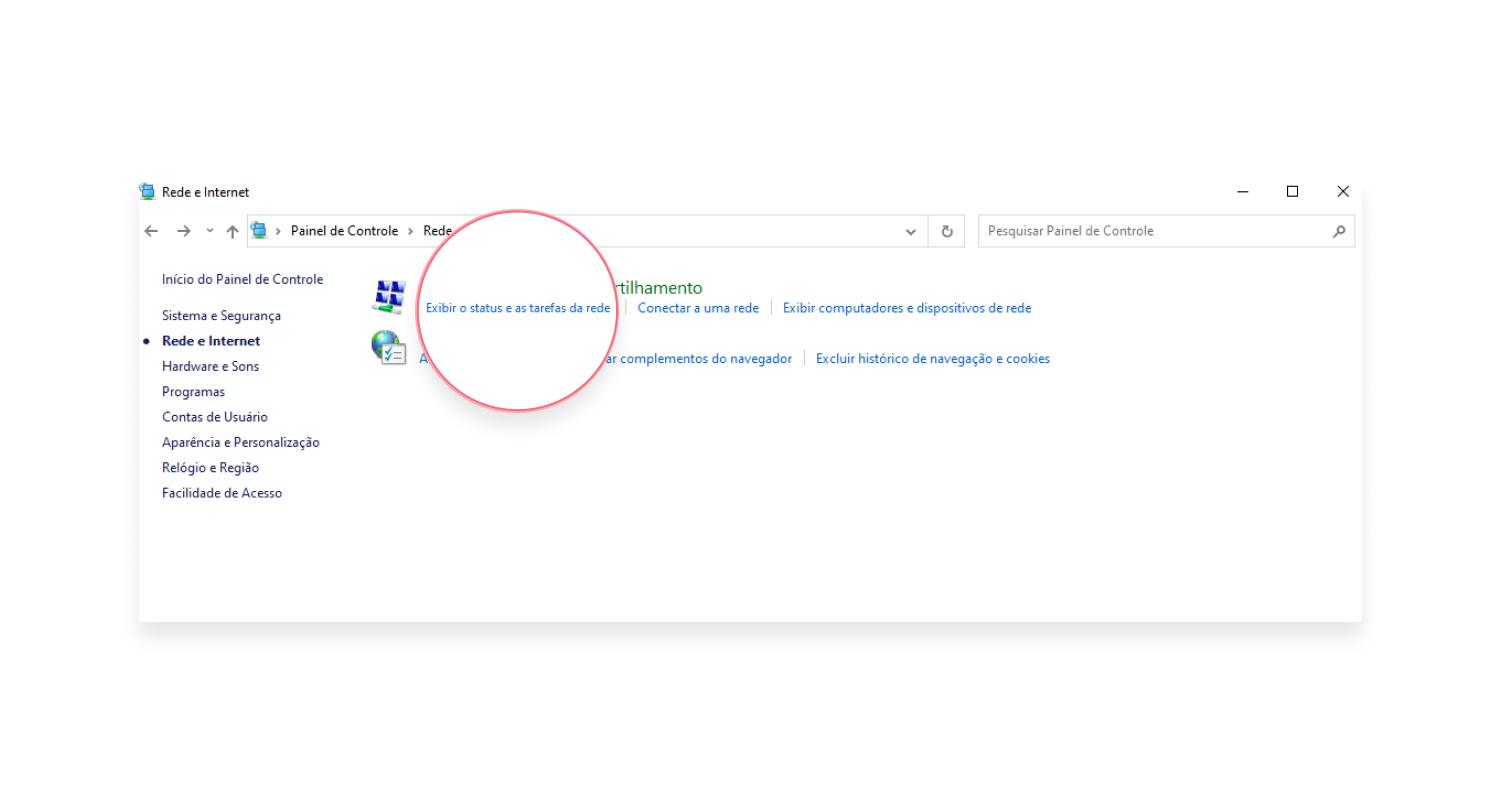Click the Internet Options globe icon
This screenshot has width=1500, height=800.
388,348
